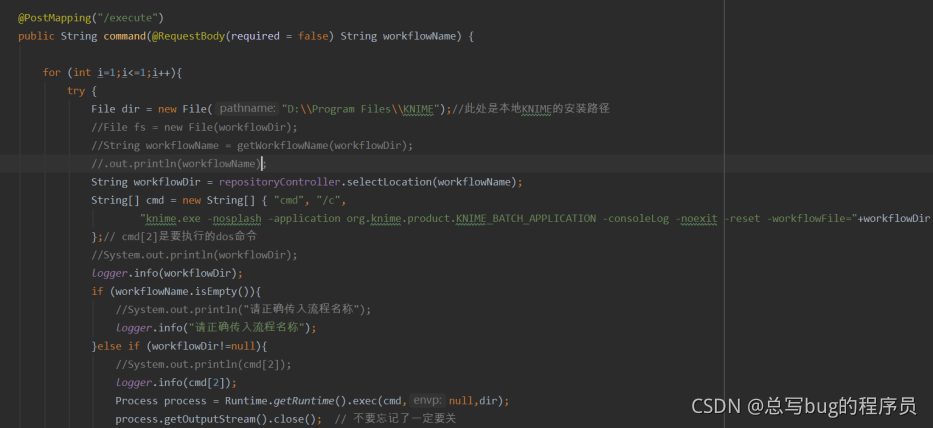The image size is (933, 428).
Task: Click the 'envp:' parameter hint in exec call
Action: pyautogui.click(x=428, y=401)
